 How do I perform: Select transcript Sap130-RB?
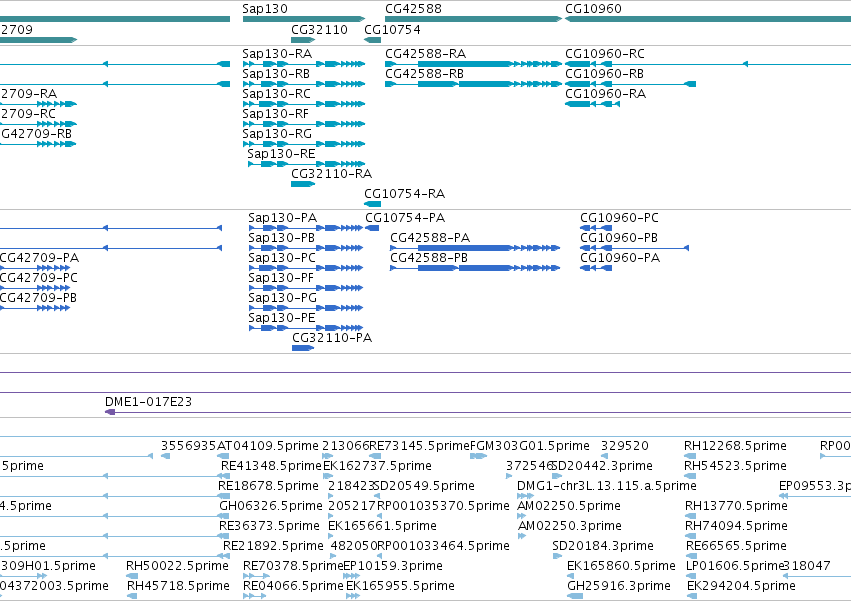point(276,74)
